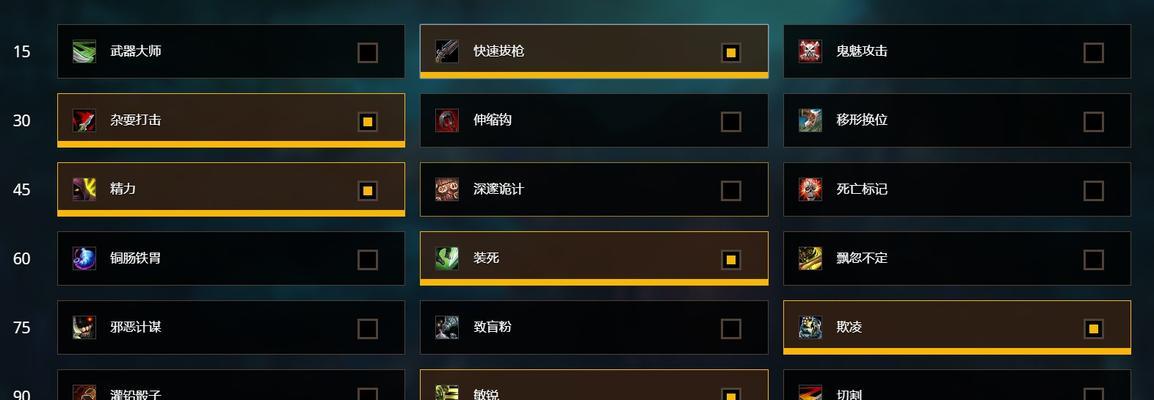Select the 精力 talent row

pos(231,190)
